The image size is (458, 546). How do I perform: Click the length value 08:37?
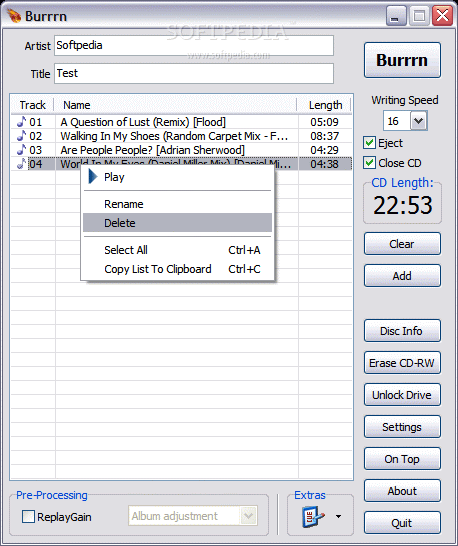coord(324,136)
